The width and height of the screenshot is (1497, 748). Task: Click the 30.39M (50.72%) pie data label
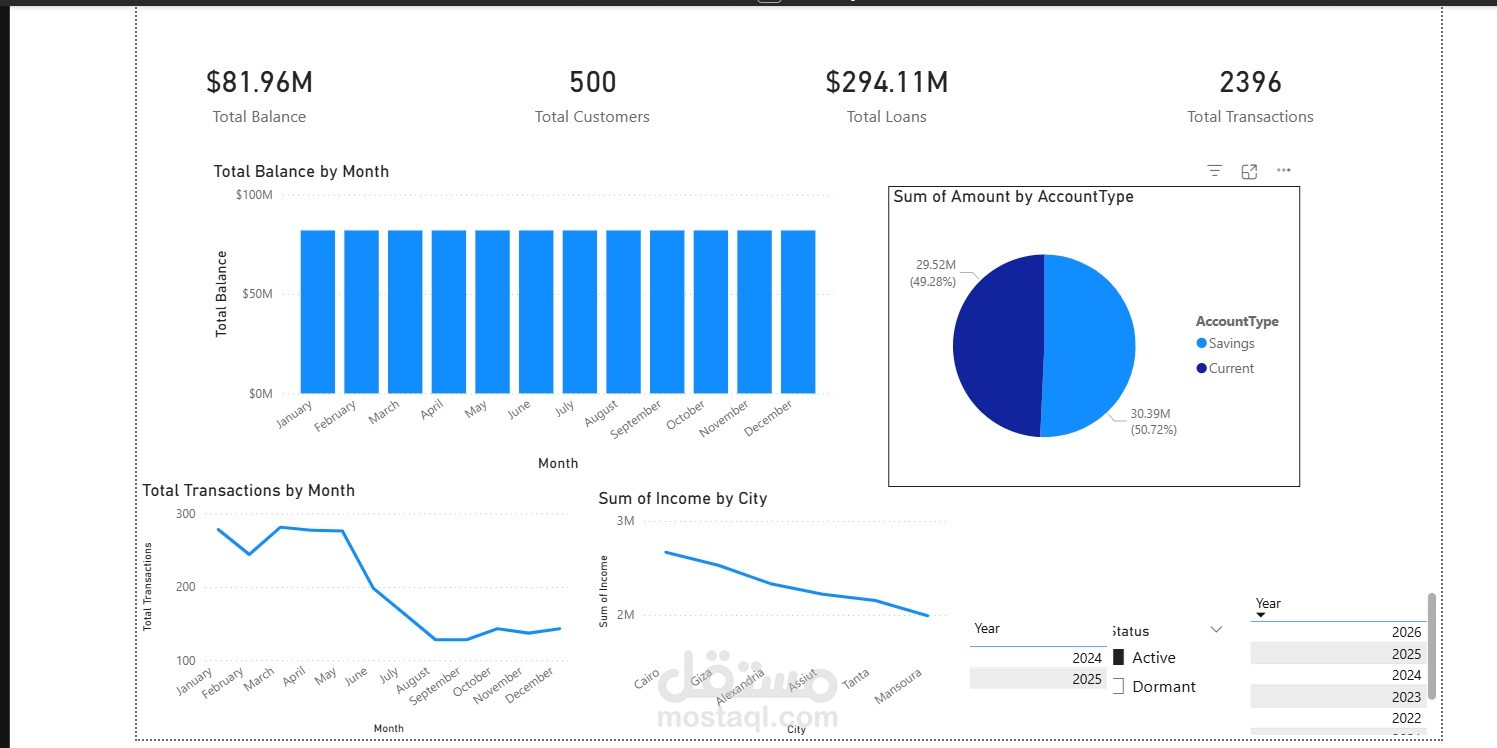tap(1153, 421)
